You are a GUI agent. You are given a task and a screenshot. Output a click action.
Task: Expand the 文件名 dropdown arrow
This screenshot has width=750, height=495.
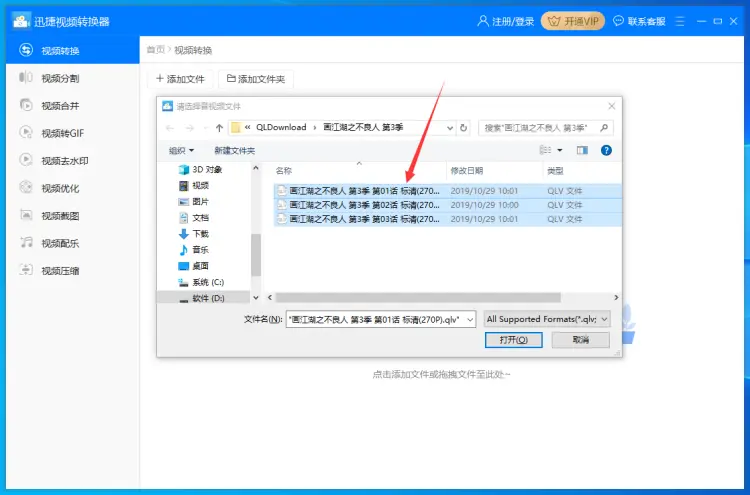(x=471, y=319)
